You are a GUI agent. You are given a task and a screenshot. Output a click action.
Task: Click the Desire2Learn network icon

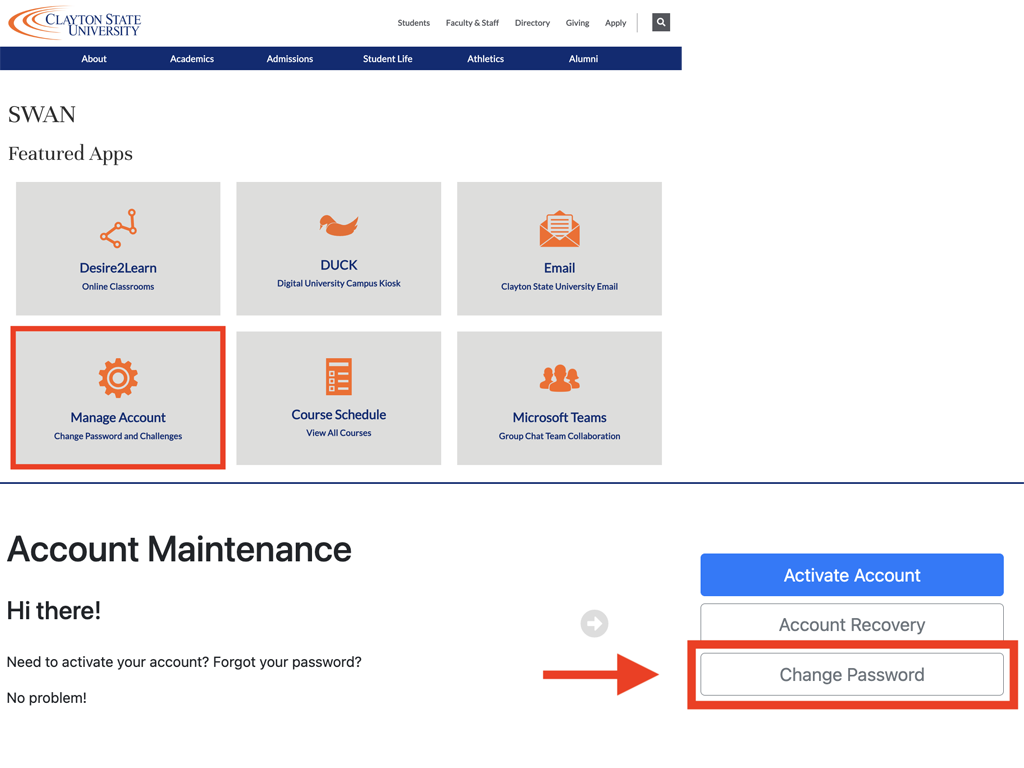pos(118,230)
